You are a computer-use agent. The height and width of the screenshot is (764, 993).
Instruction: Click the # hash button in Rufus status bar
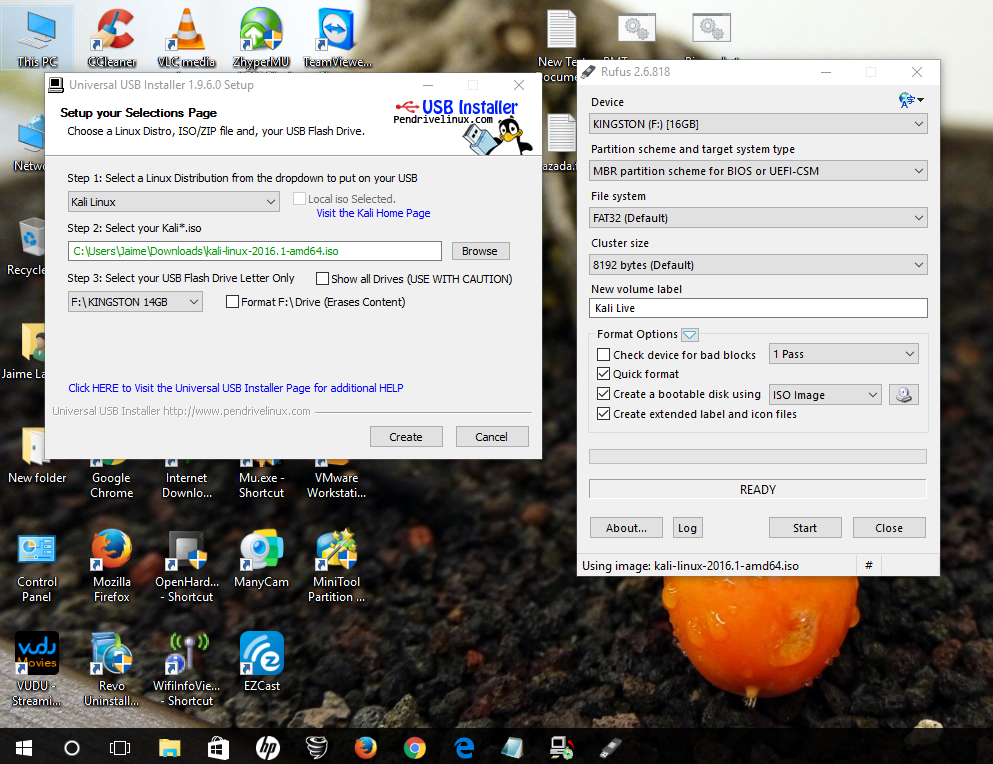pyautogui.click(x=869, y=565)
